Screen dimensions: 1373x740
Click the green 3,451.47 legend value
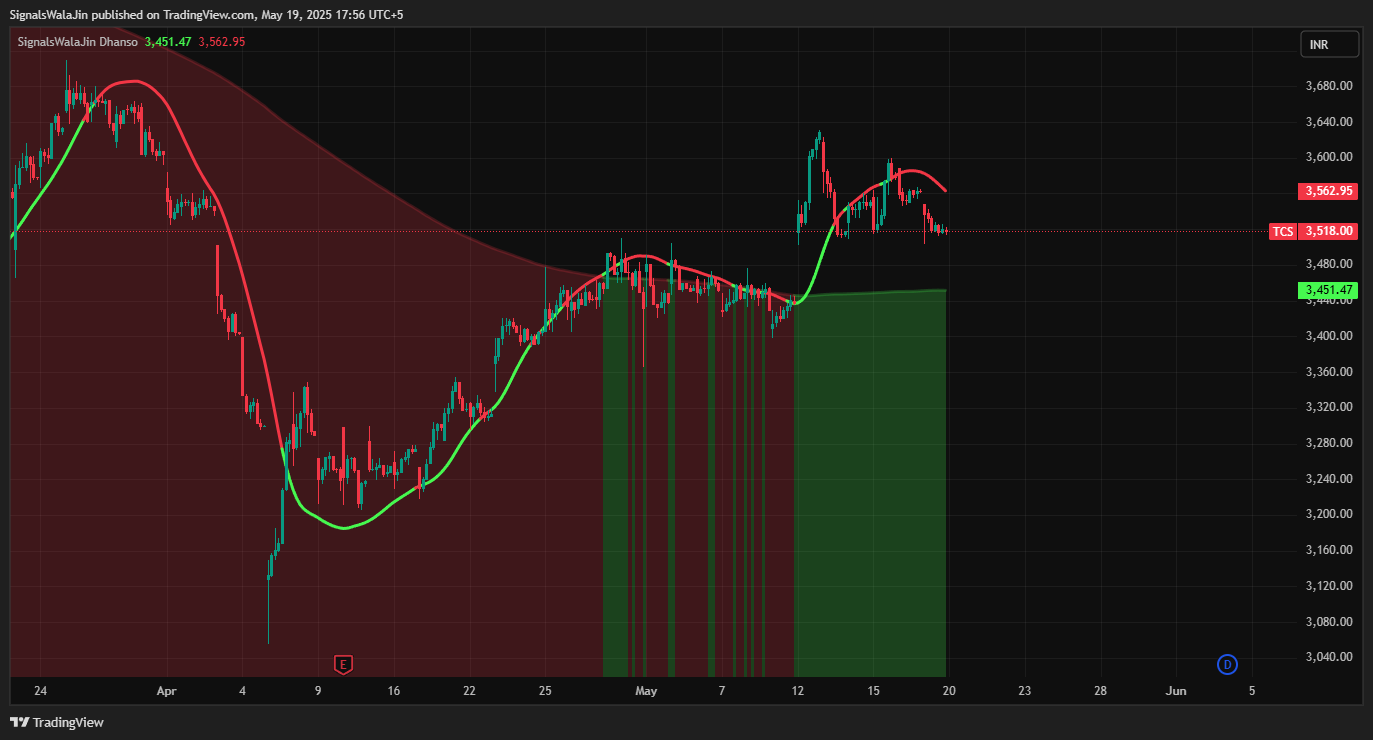168,42
